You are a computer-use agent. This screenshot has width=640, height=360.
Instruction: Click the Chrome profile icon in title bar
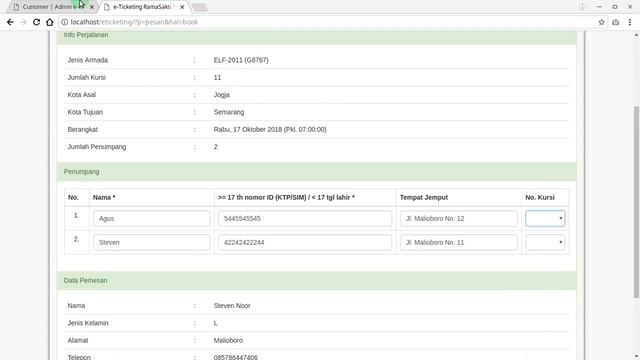[x=582, y=7]
